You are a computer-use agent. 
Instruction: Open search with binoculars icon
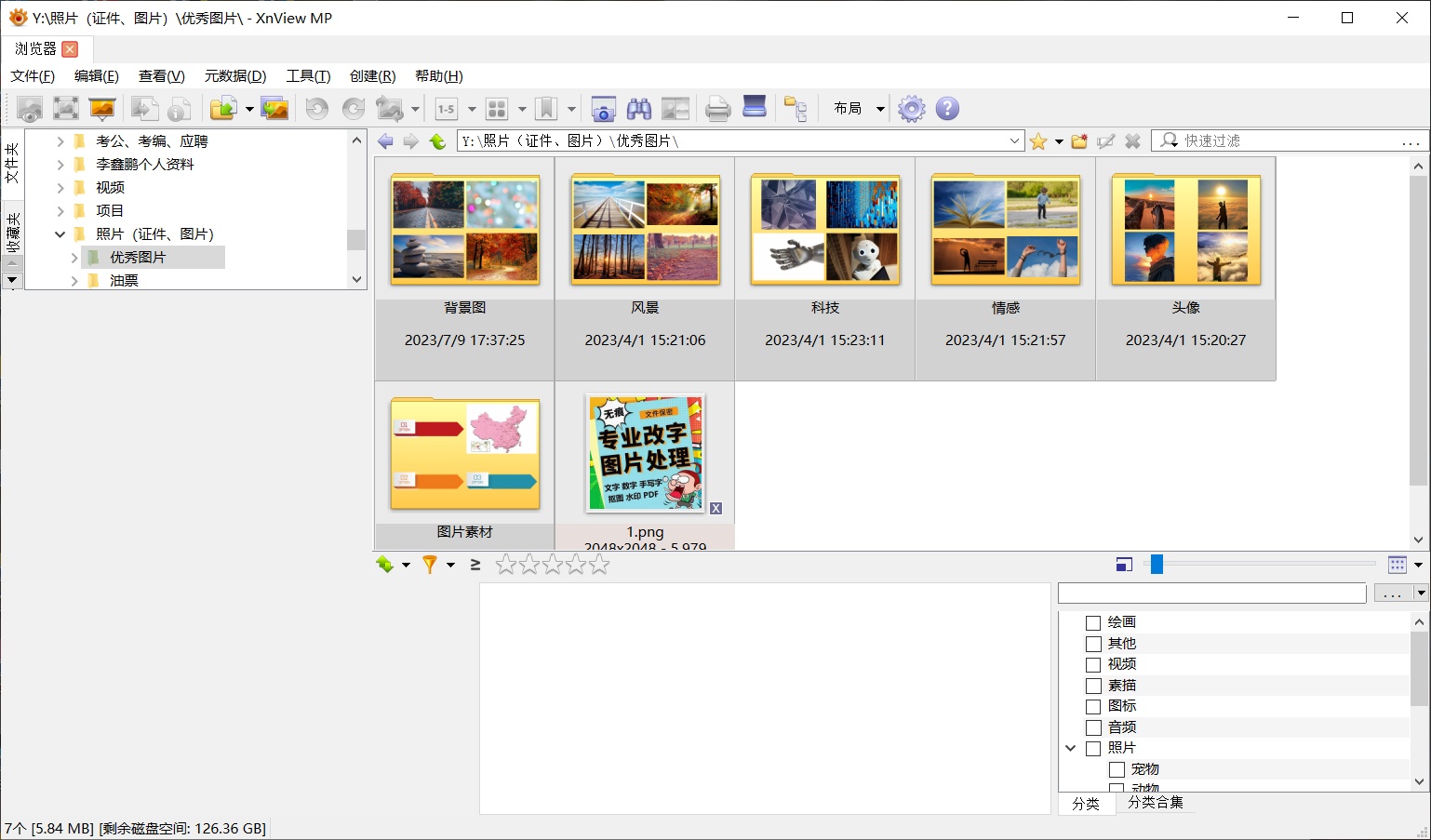tap(639, 109)
